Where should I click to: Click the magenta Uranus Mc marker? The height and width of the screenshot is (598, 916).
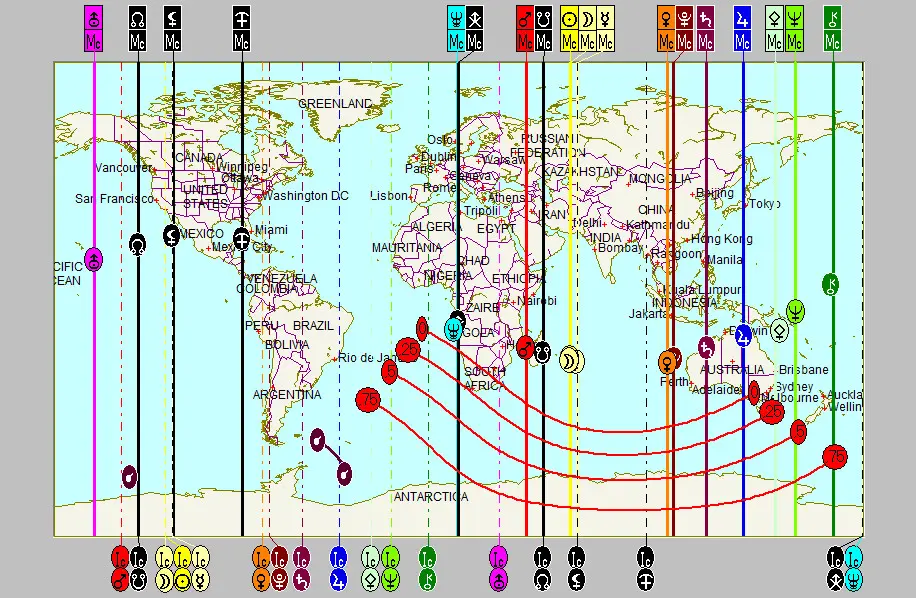point(93,29)
